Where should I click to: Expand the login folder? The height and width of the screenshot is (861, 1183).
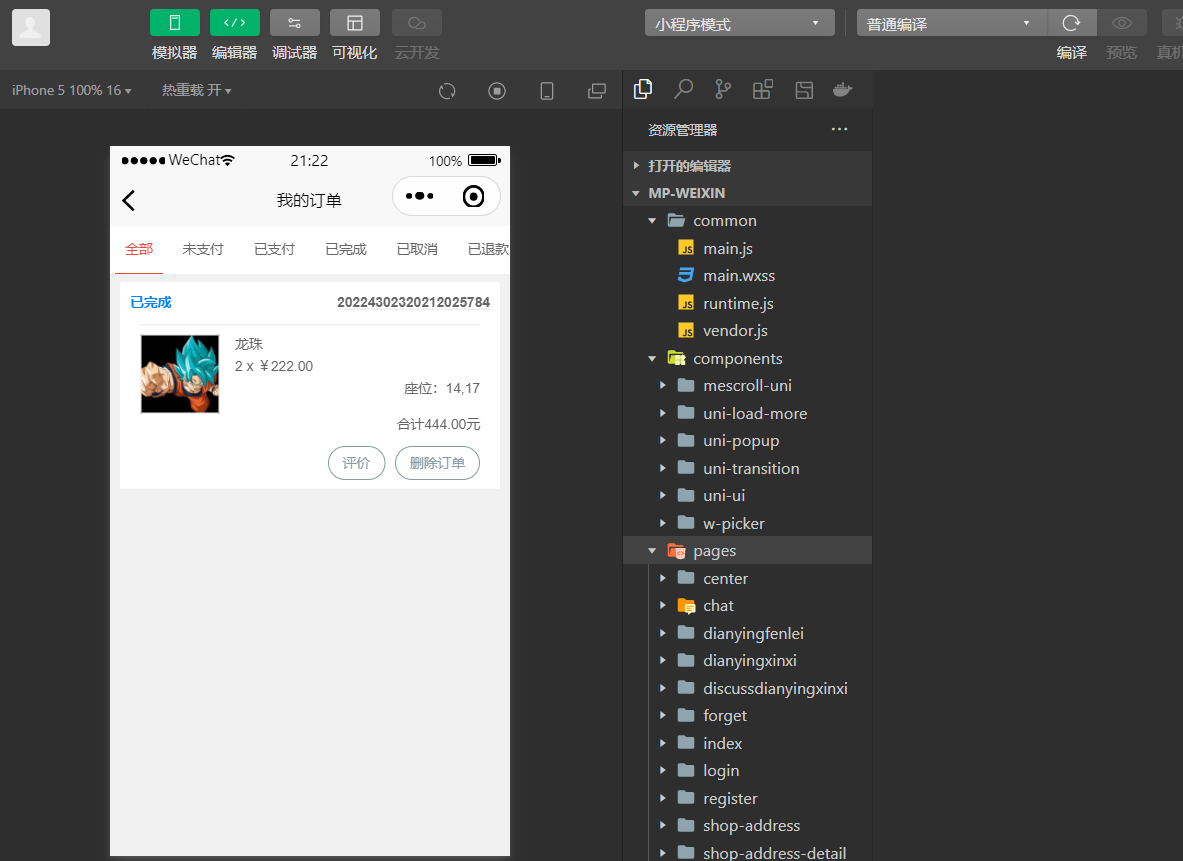click(x=748, y=771)
